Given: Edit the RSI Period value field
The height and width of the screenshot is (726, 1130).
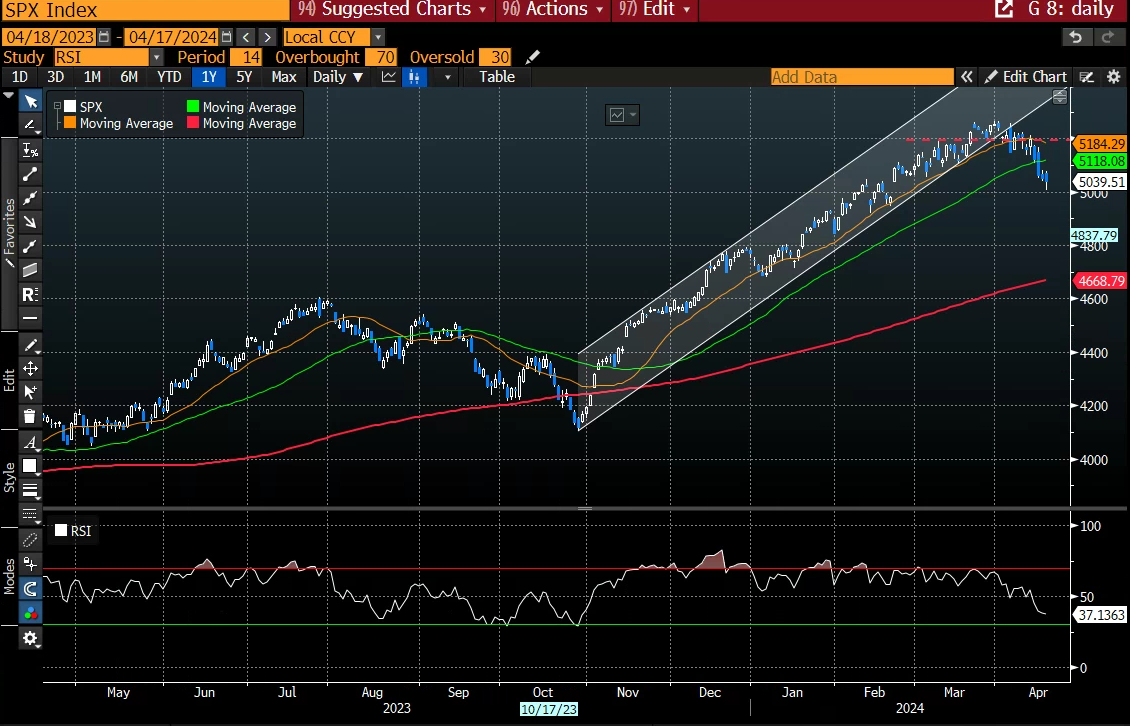Looking at the screenshot, I should tap(246, 57).
